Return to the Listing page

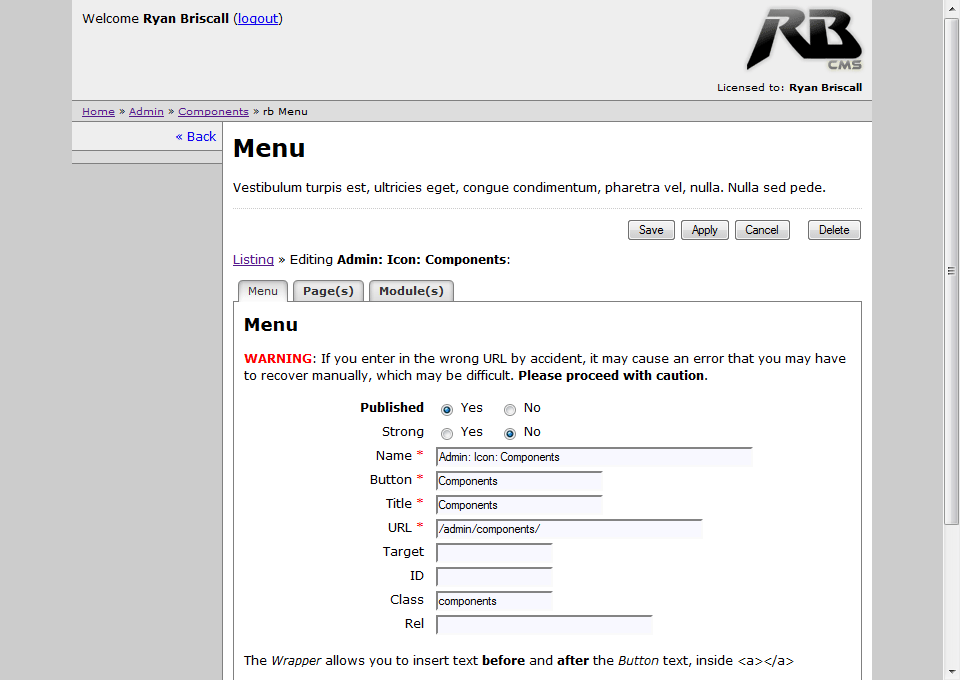click(x=253, y=259)
